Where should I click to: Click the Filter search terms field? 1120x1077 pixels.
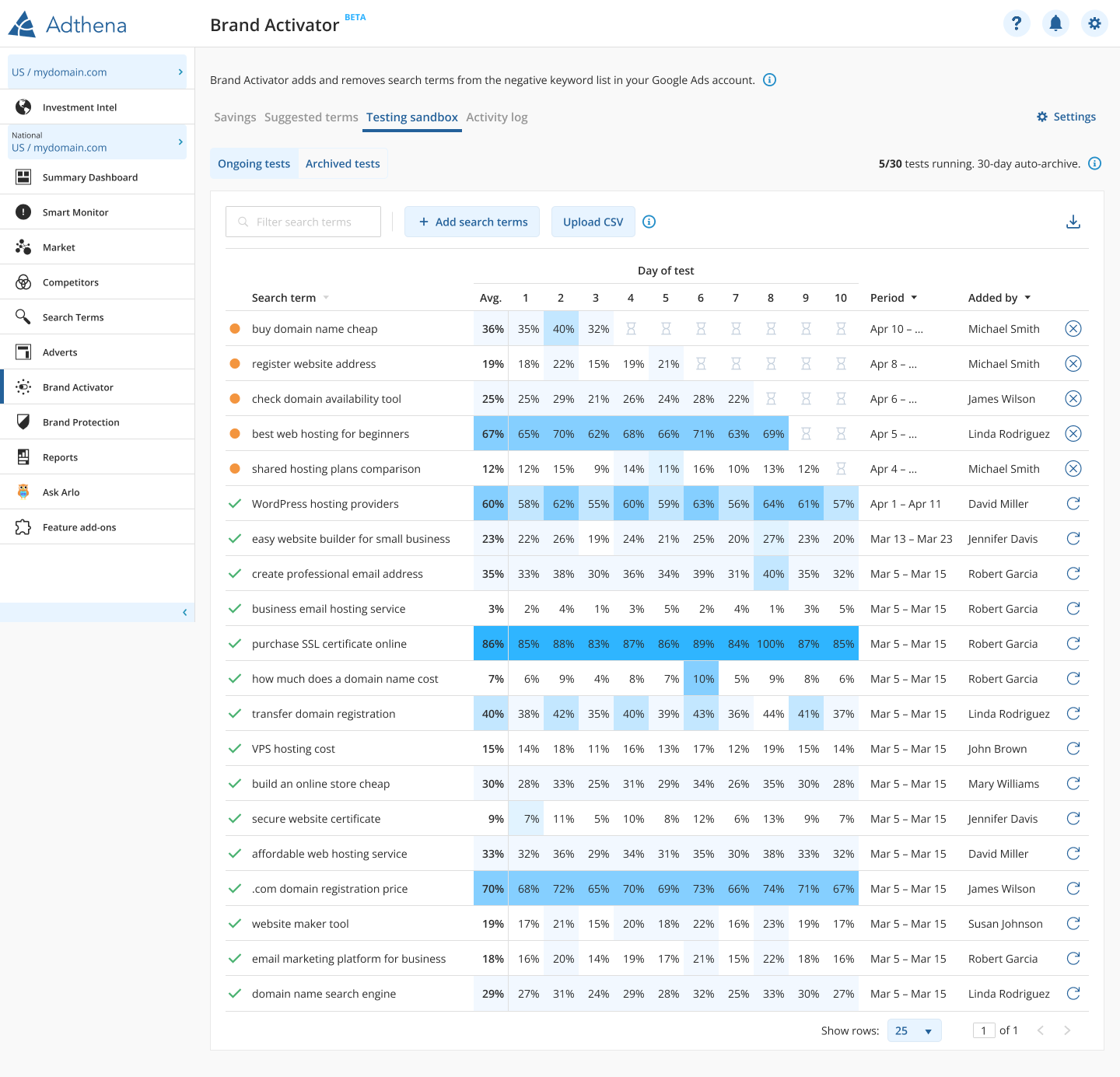click(x=303, y=222)
